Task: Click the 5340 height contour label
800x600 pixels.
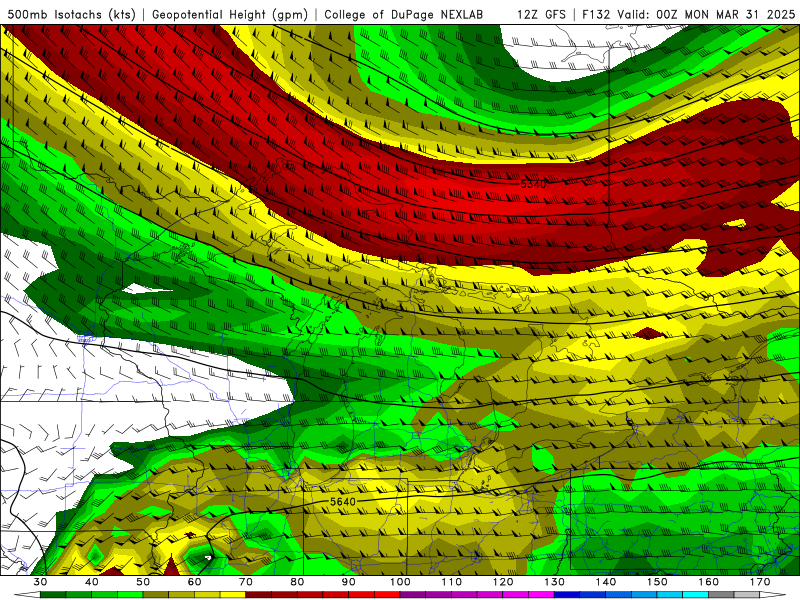Action: coord(533,184)
